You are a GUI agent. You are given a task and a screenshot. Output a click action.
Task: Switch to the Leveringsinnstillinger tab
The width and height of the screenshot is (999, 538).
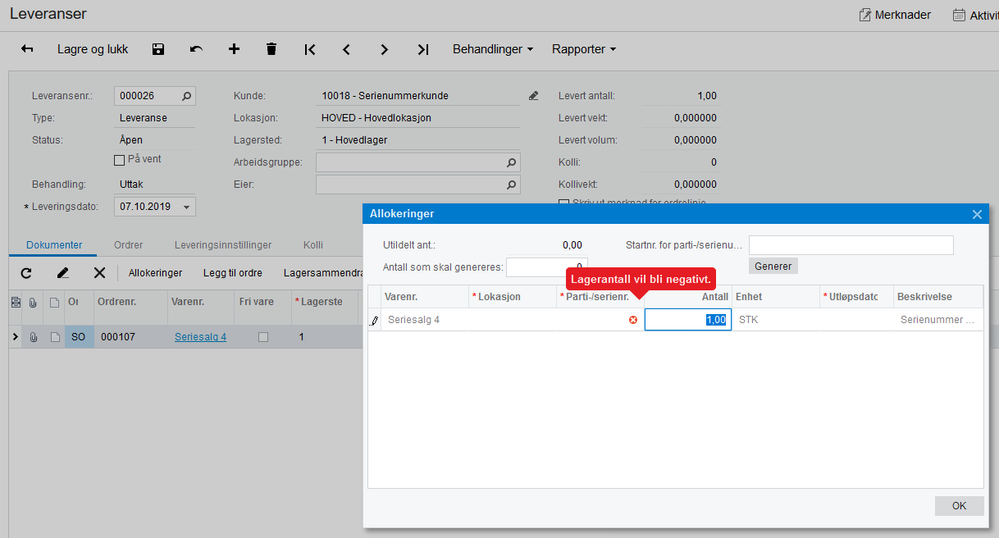click(x=223, y=245)
